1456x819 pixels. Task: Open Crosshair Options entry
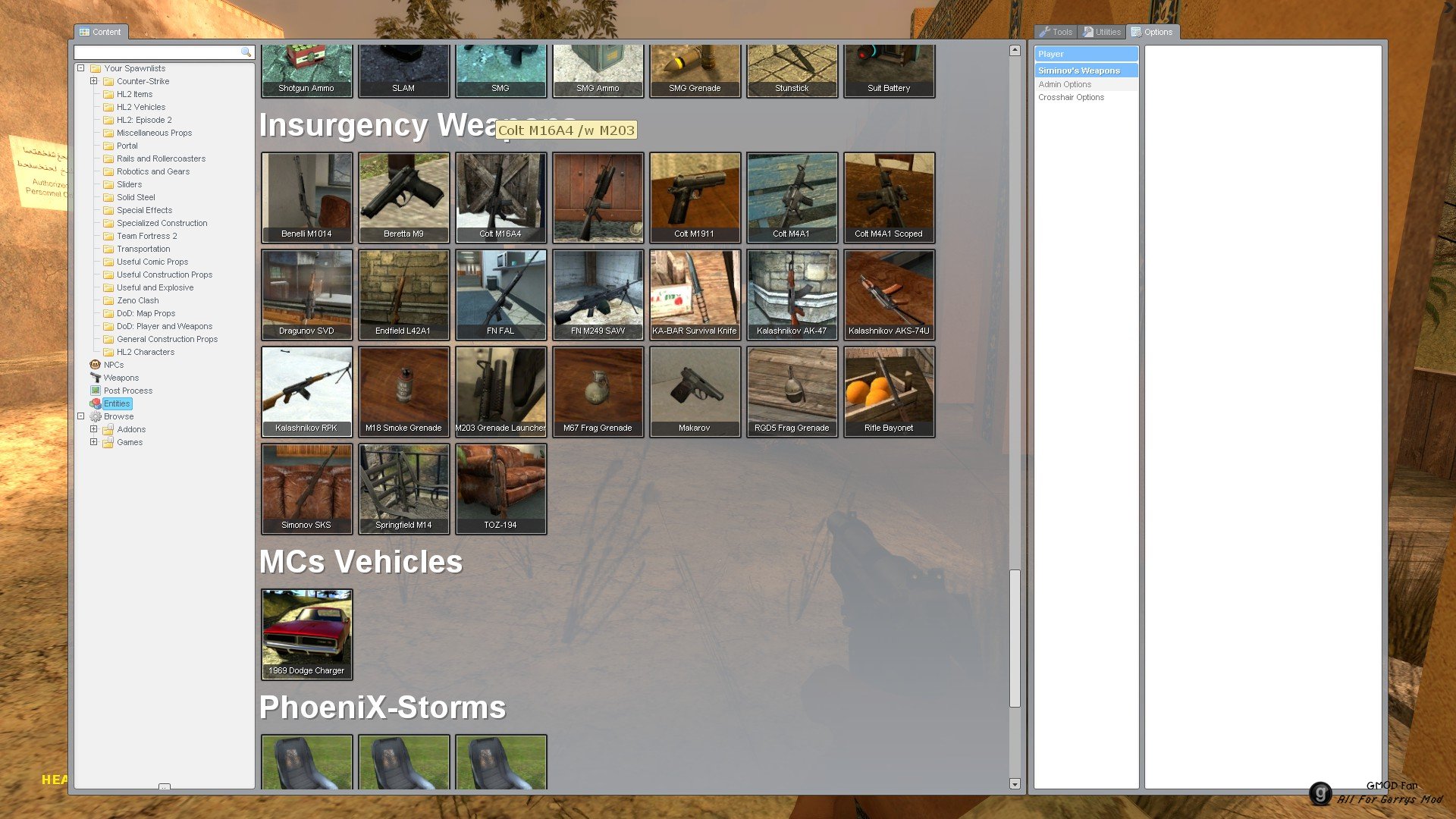pos(1086,97)
